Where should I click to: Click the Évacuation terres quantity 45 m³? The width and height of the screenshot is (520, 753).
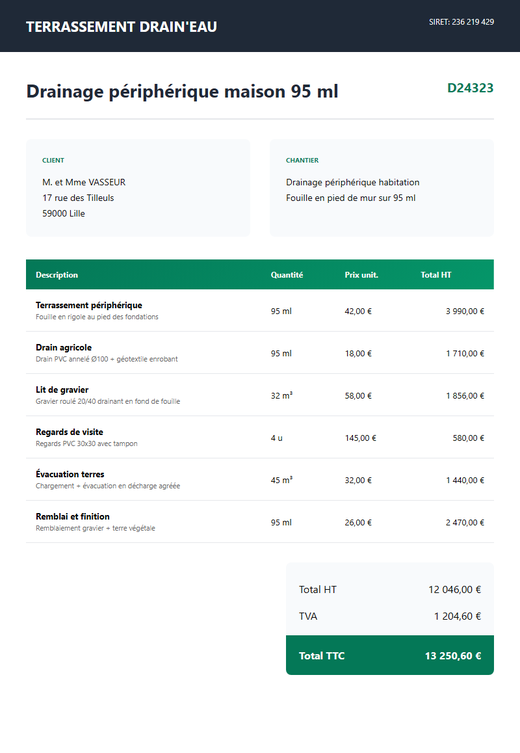click(x=281, y=480)
